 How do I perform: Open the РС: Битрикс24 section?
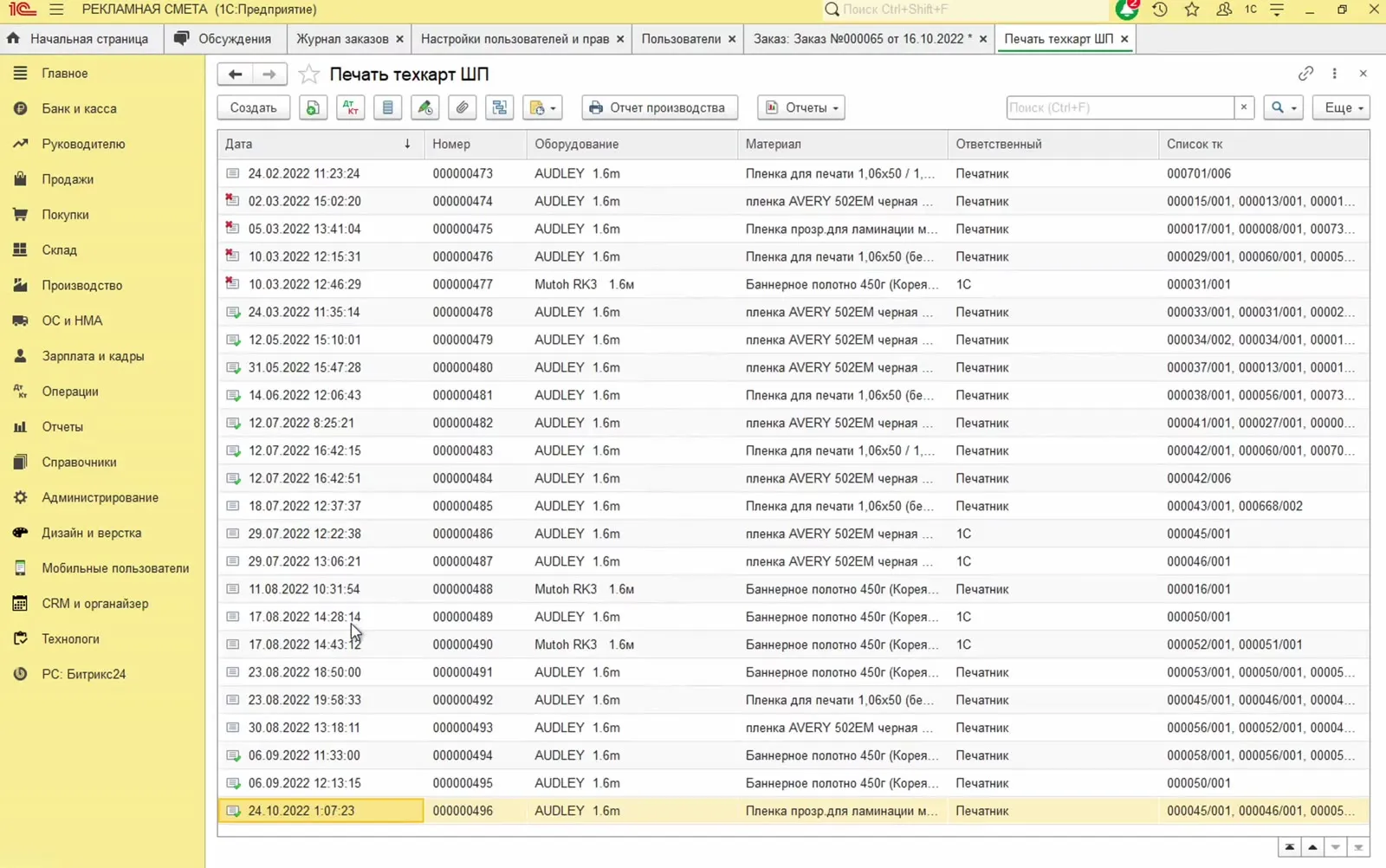83,674
